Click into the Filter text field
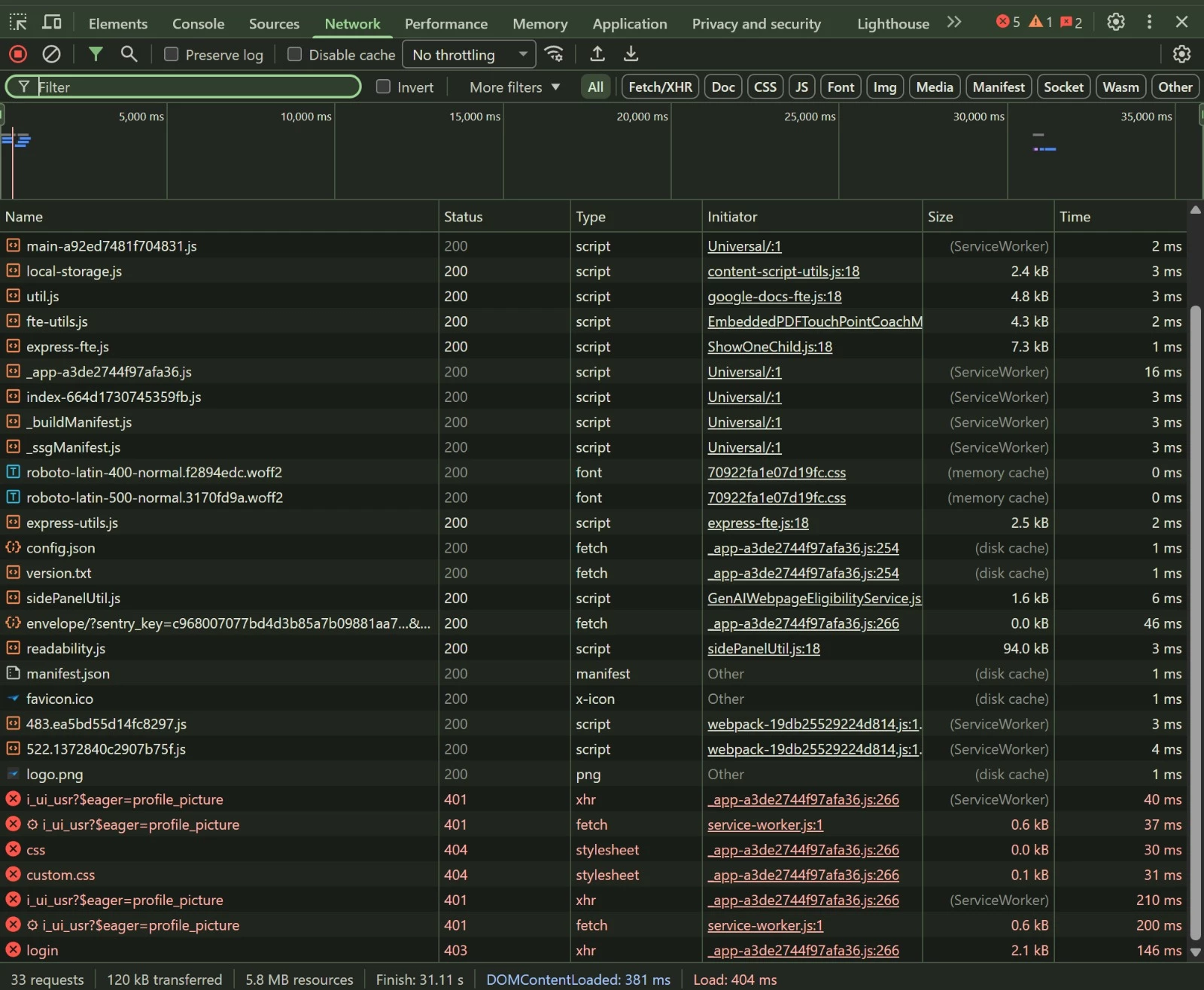Screen dimensions: 1204x990 pos(196,87)
